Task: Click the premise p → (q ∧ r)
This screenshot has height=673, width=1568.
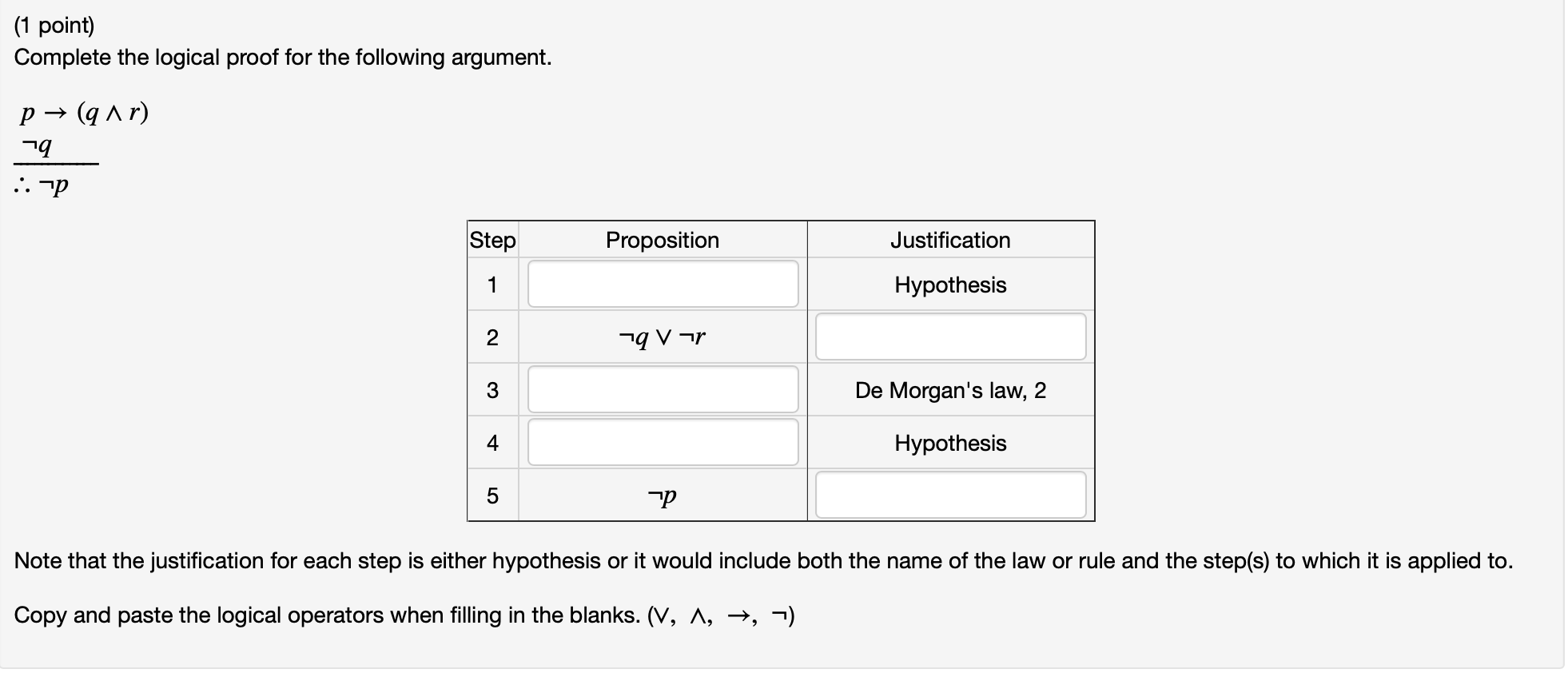Action: pyautogui.click(x=85, y=113)
